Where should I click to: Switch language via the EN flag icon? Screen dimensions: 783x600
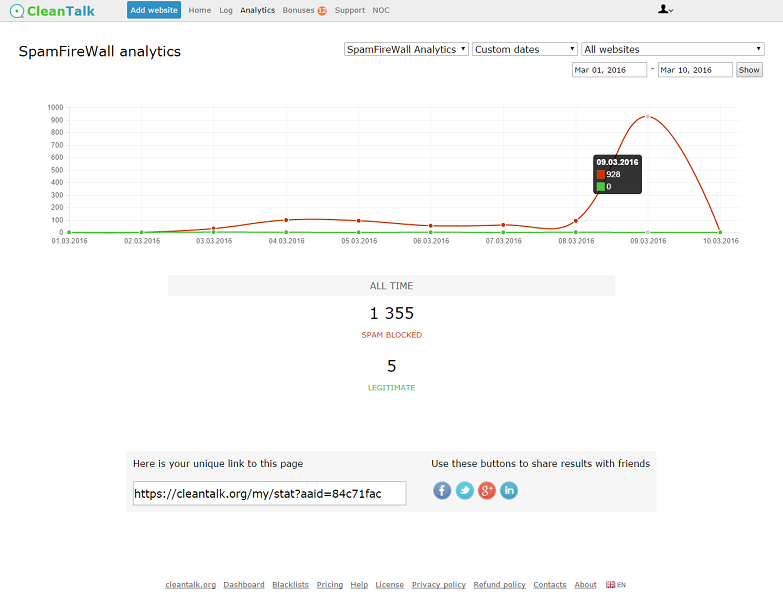[616, 585]
